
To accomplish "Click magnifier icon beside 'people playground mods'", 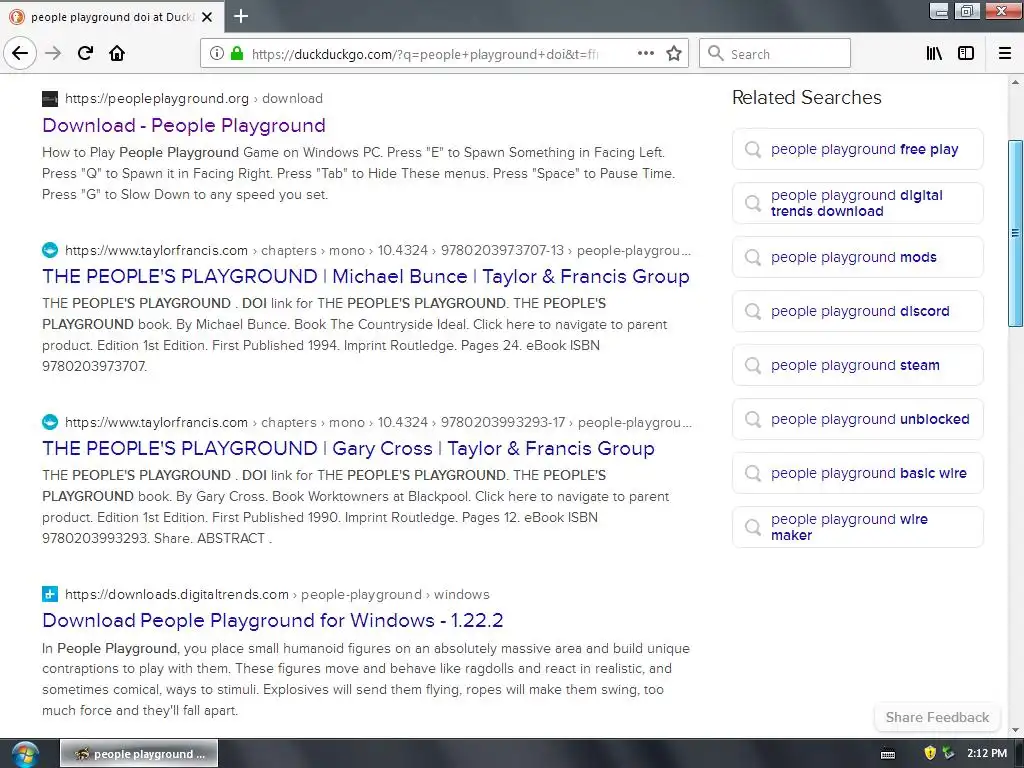I will pyautogui.click(x=753, y=257).
